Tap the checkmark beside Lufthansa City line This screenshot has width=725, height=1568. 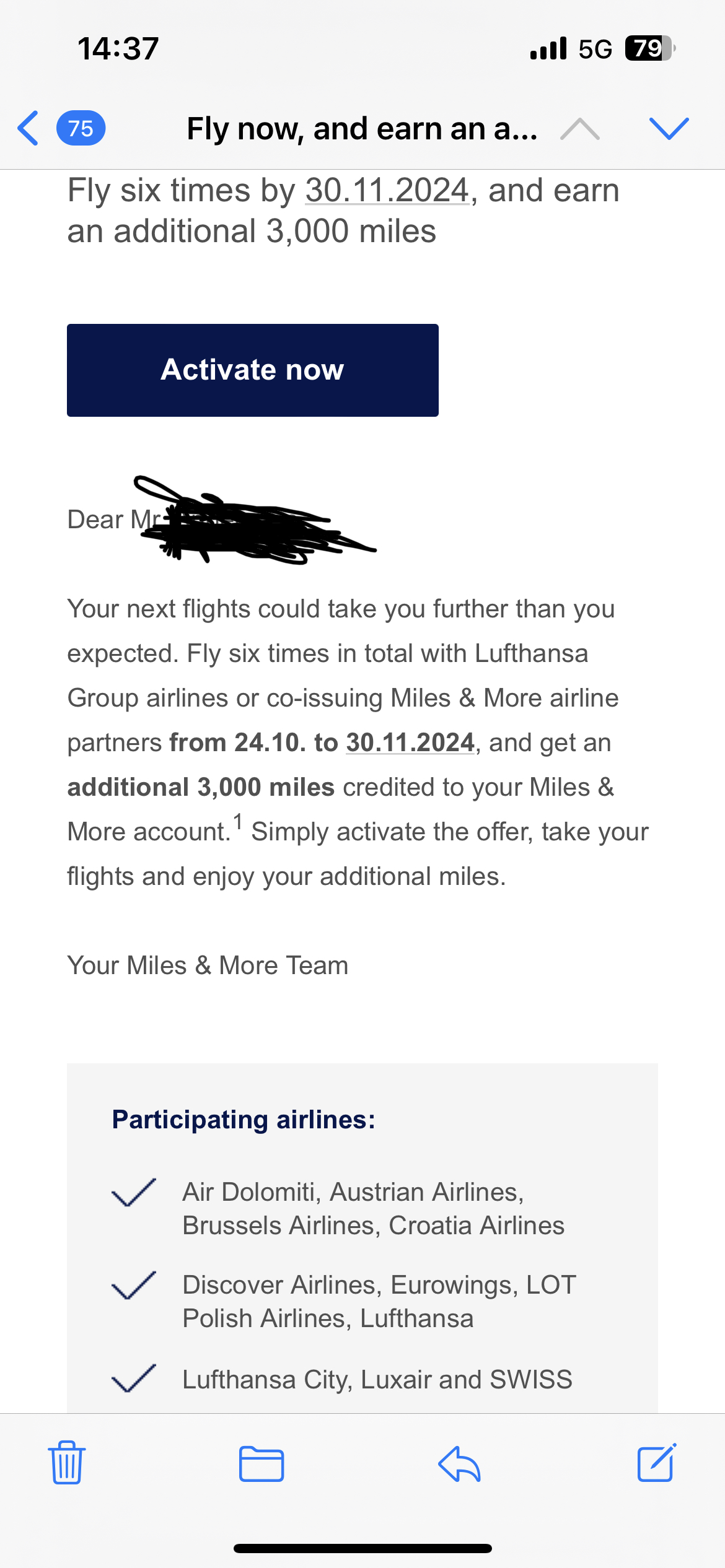pos(134,1379)
